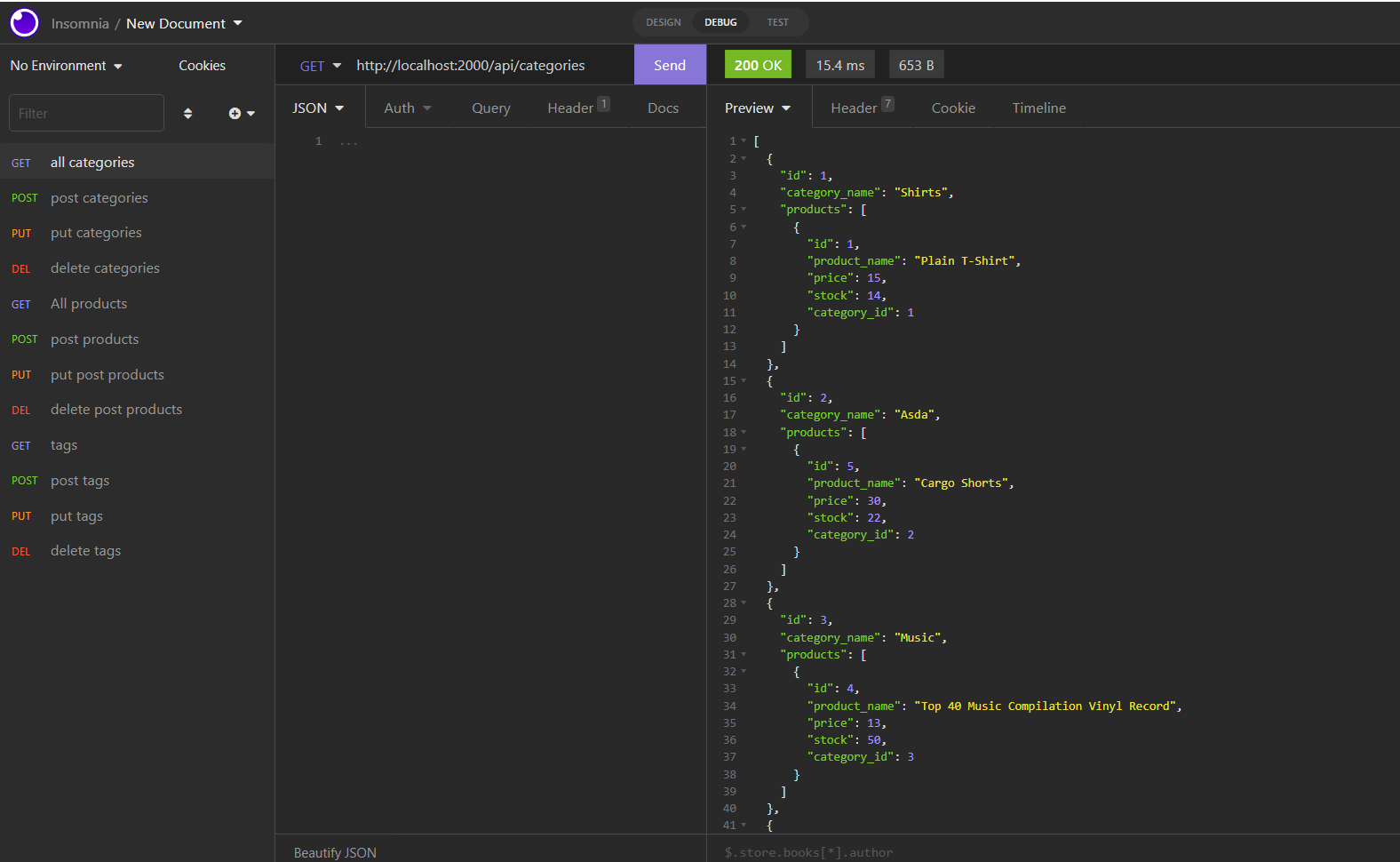Focus the request Filter field
The height and width of the screenshot is (862, 1400).
click(x=86, y=113)
